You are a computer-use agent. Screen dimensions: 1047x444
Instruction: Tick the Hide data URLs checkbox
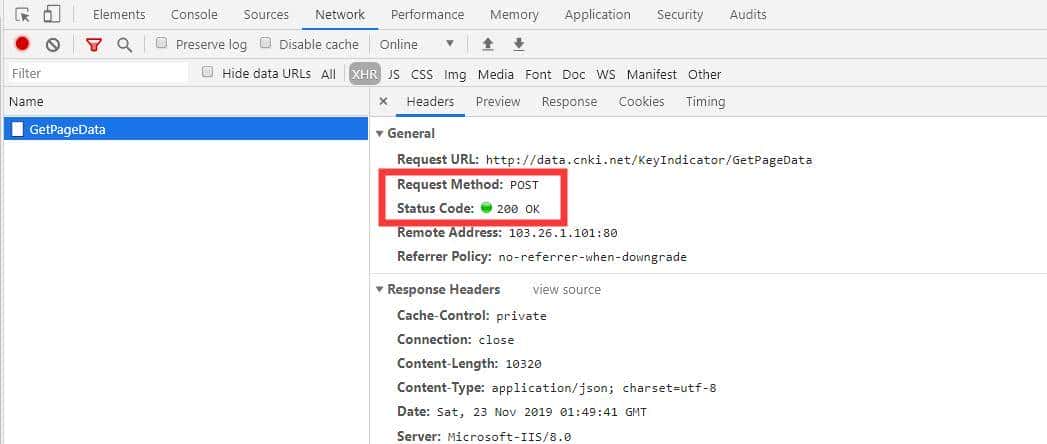(208, 73)
